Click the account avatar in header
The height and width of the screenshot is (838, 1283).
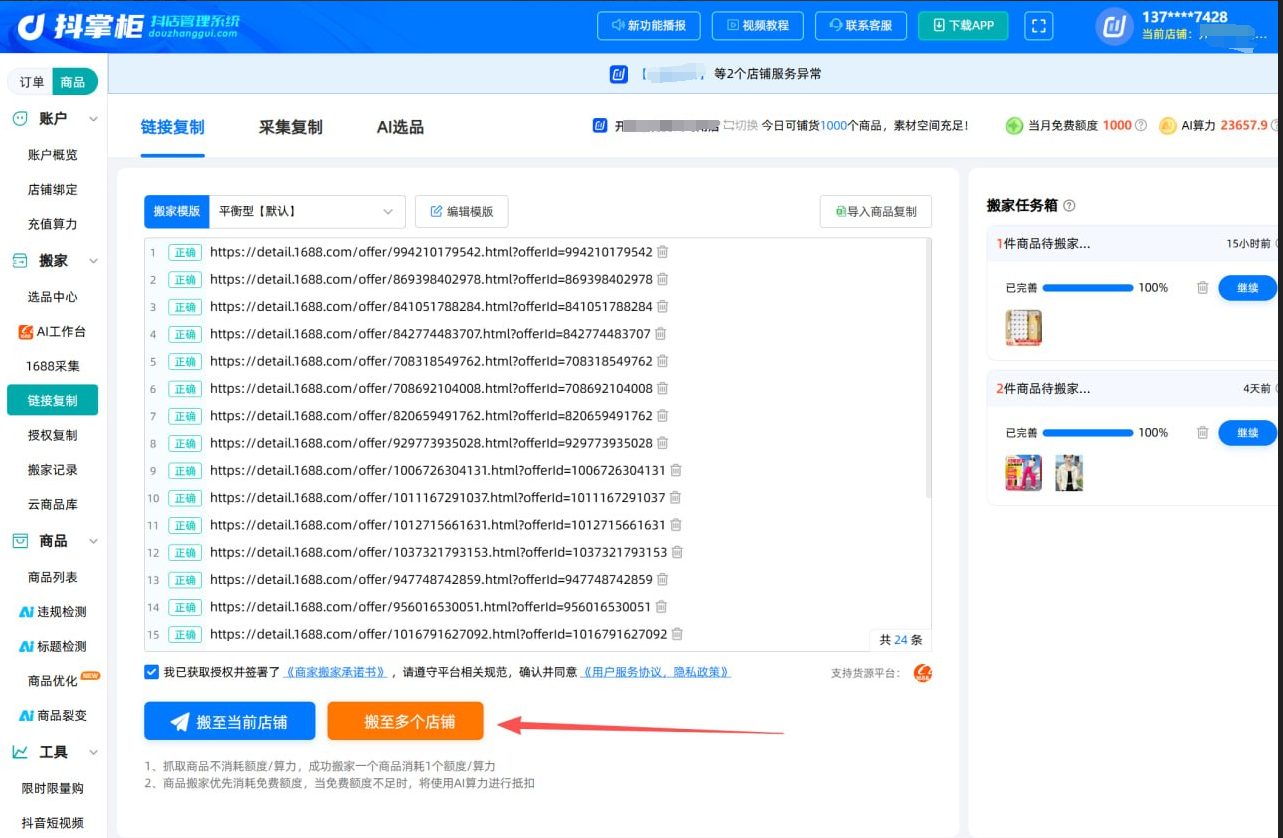1114,26
